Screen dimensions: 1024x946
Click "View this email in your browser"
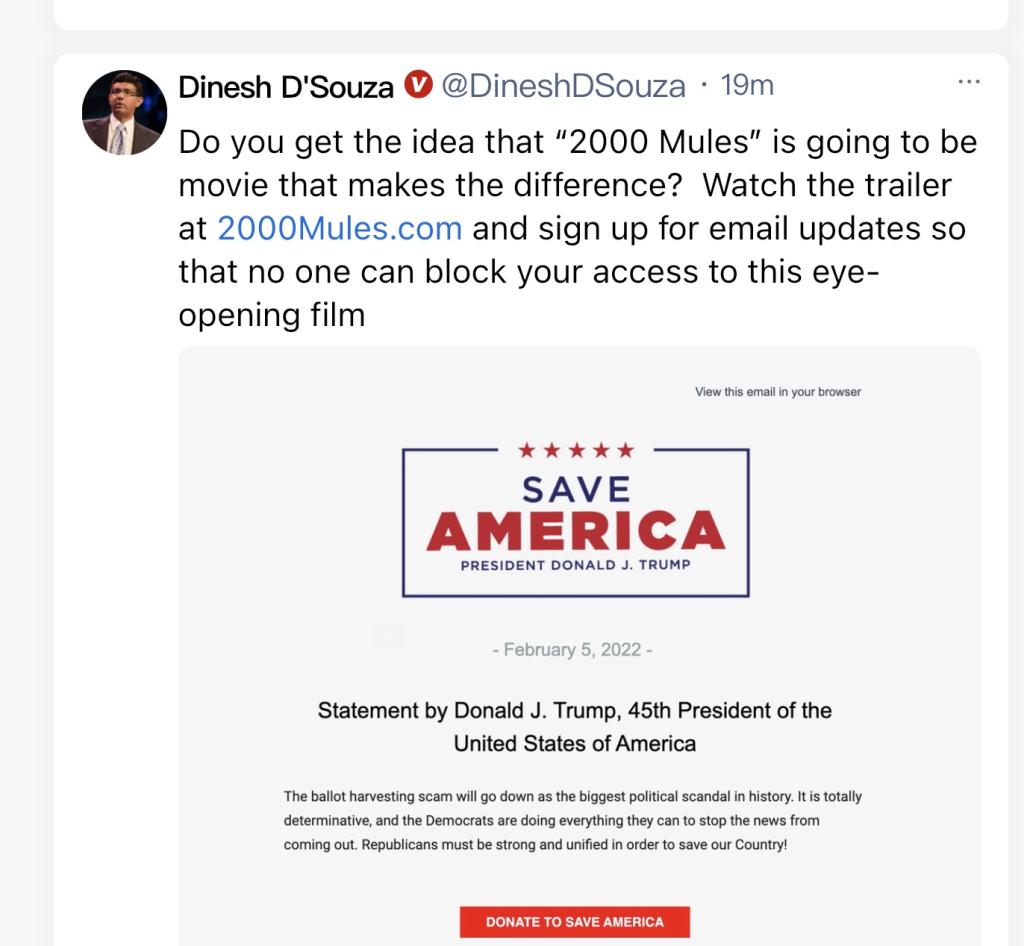pyautogui.click(x=777, y=392)
